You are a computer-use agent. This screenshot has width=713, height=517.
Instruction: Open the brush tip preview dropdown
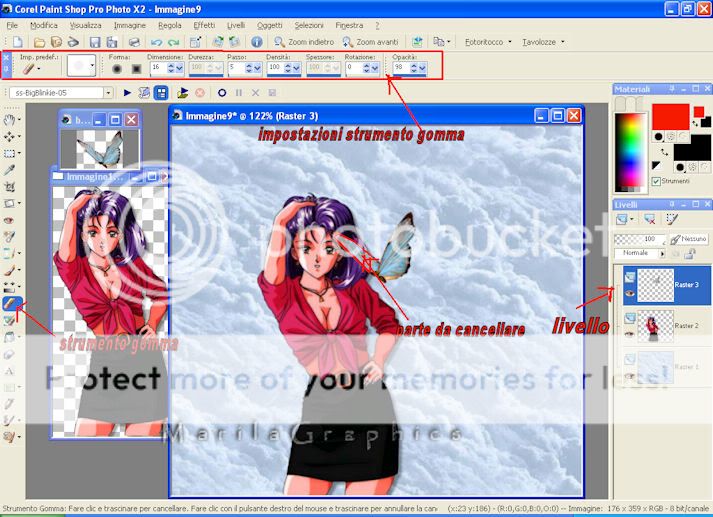pos(92,66)
